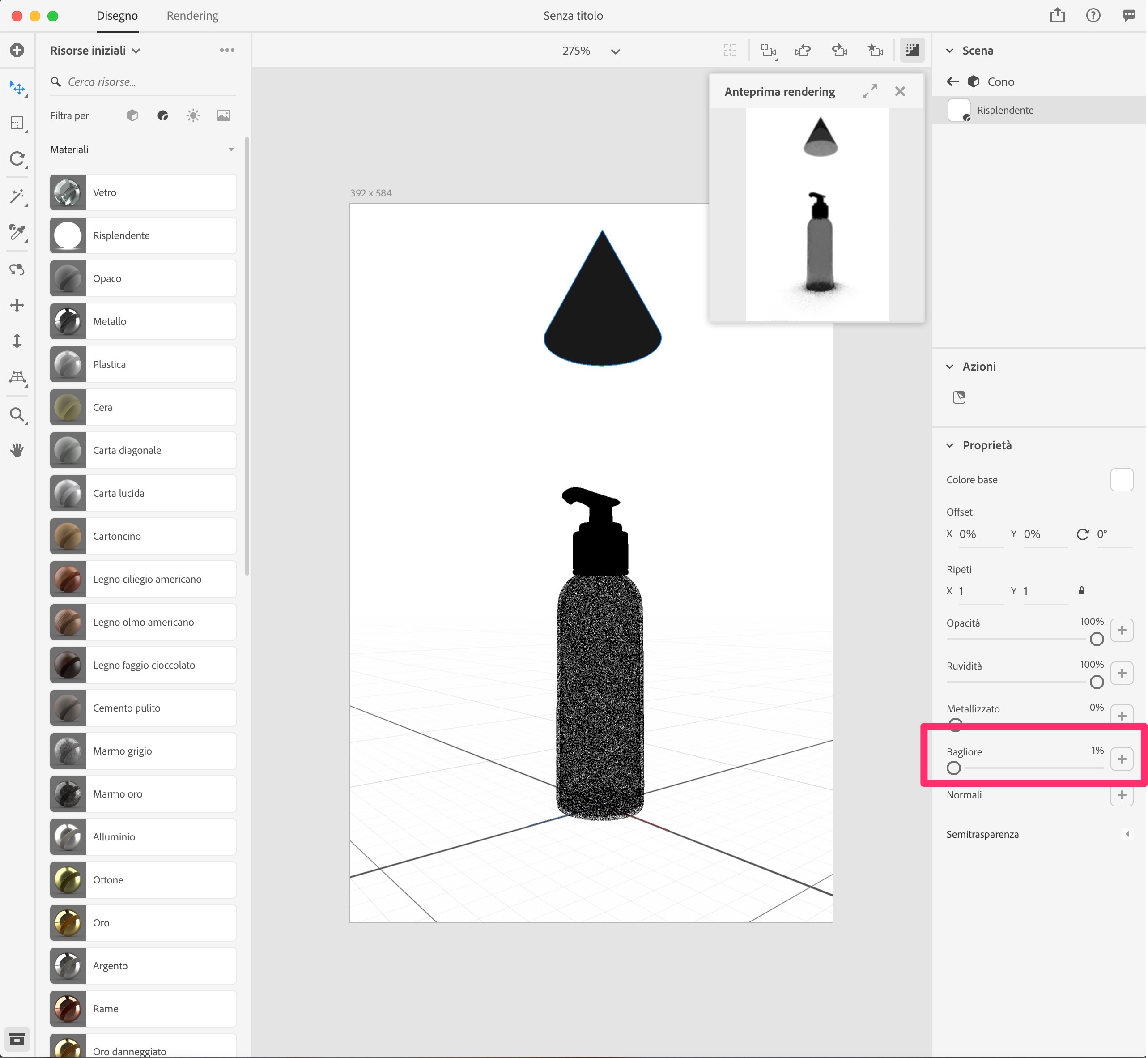Filter assets by lights

193,115
